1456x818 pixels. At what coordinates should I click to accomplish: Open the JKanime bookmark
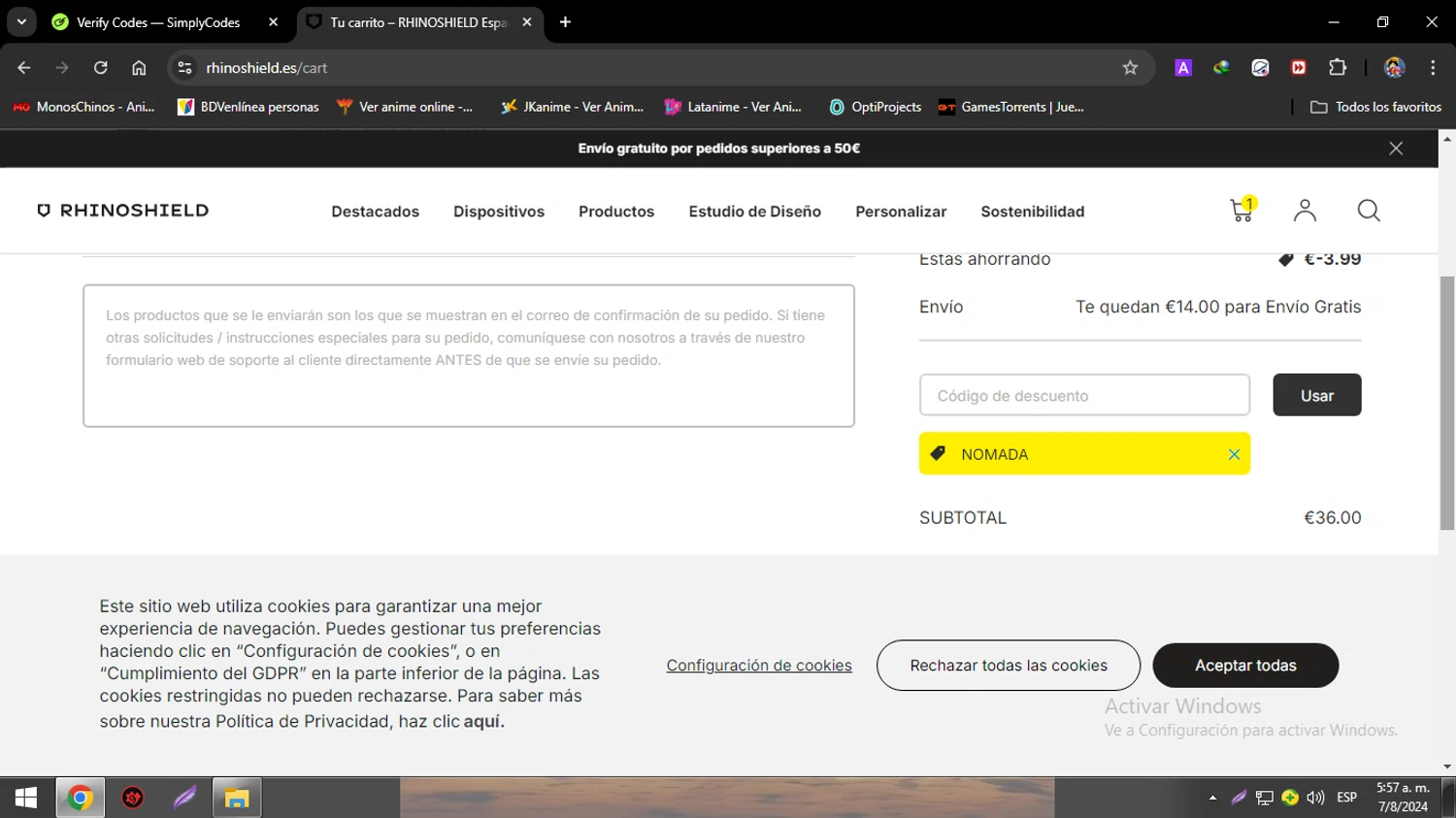573,107
